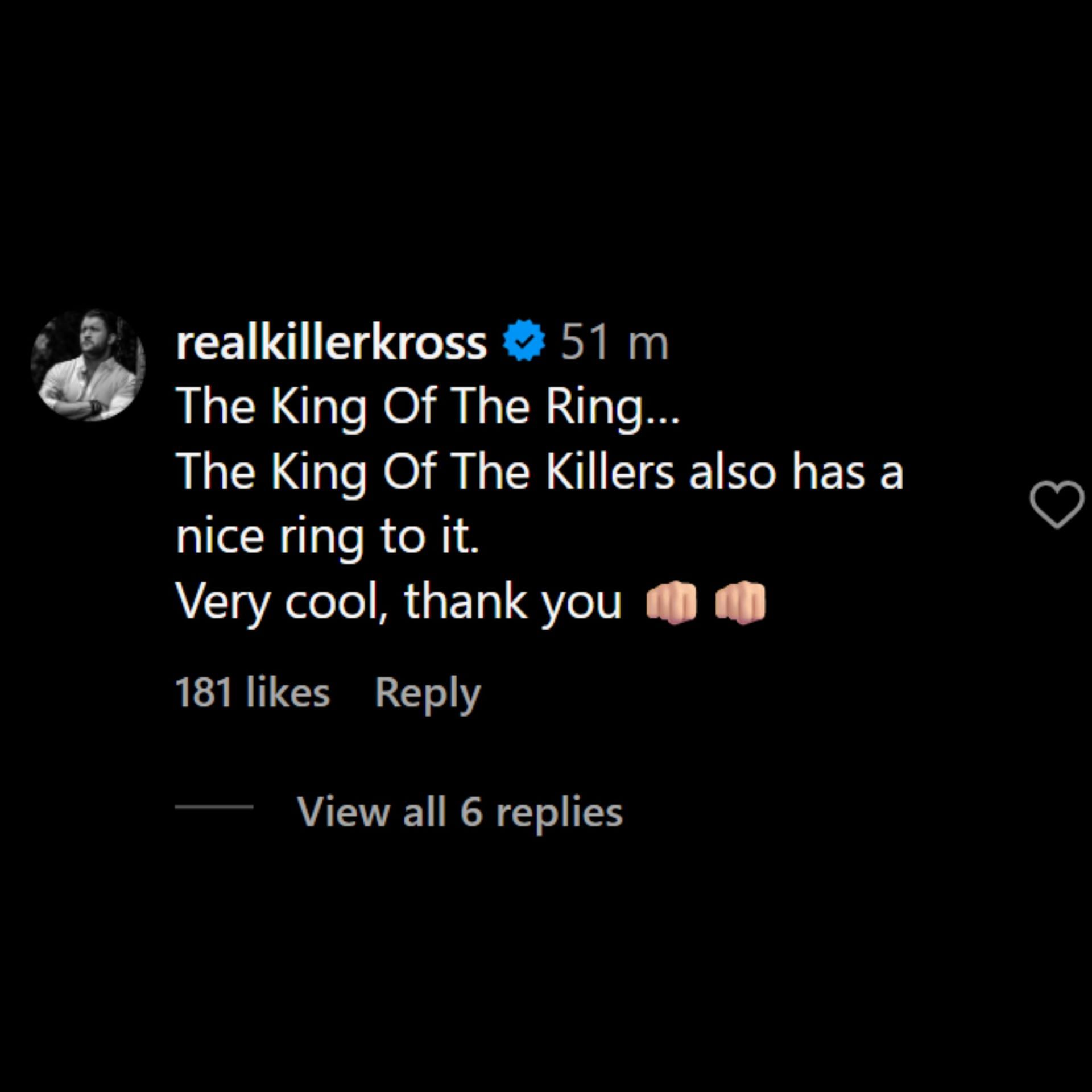Click the words "also has a"
This screenshot has width=1092, height=1092.
pyautogui.click(x=796, y=472)
